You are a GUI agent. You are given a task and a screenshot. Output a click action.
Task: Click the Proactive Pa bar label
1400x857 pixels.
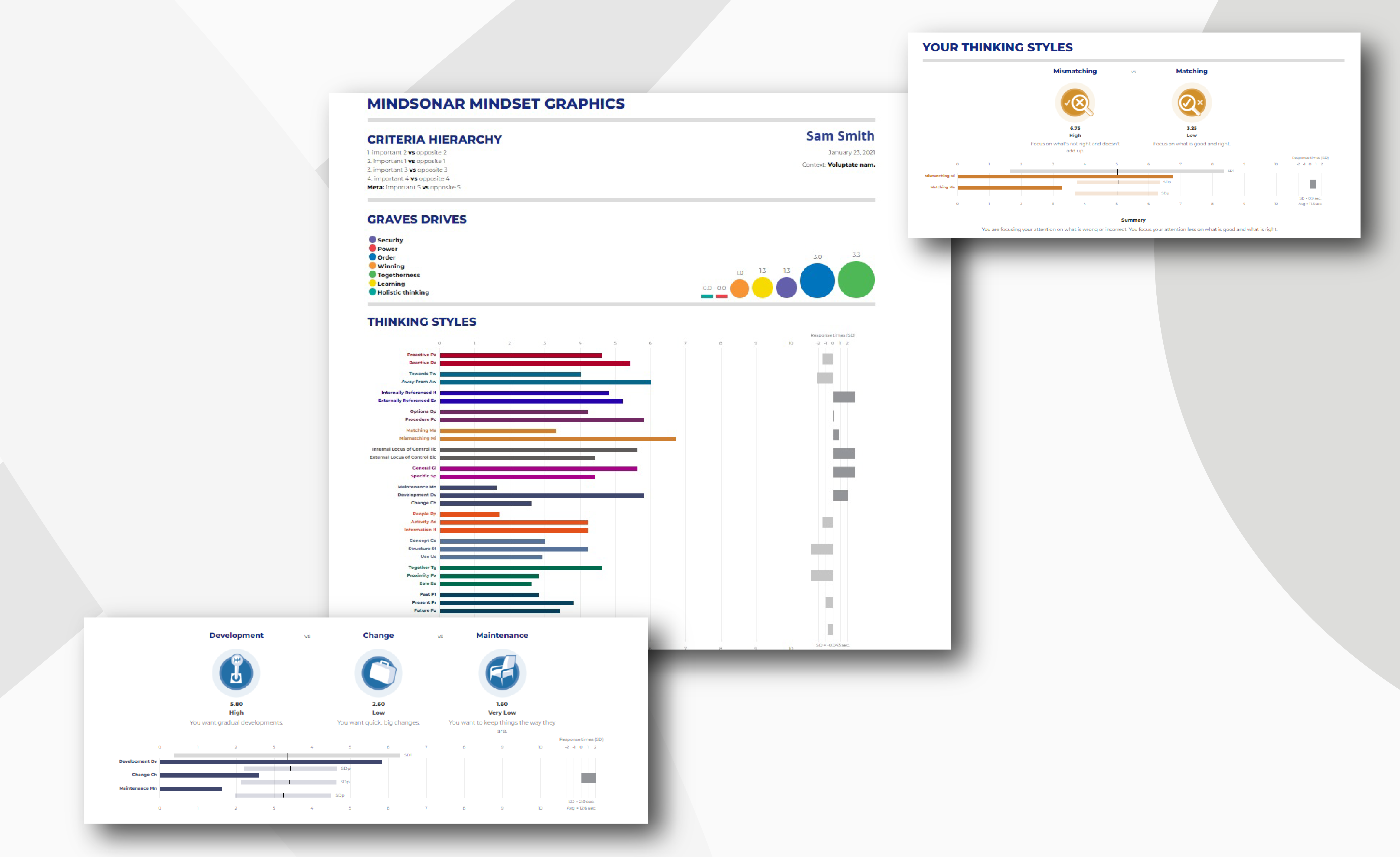point(422,355)
